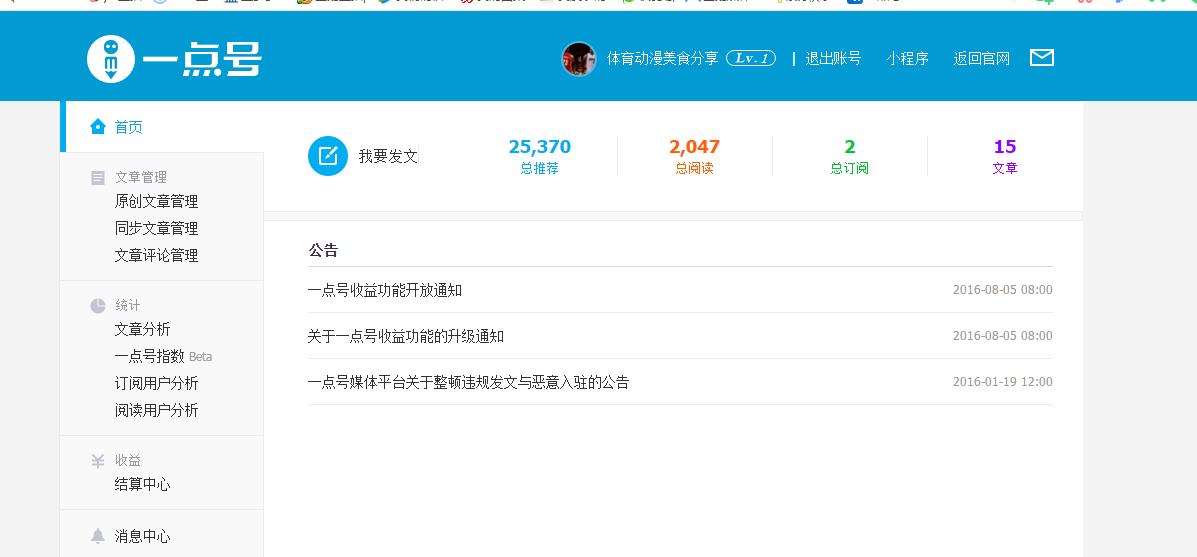The width and height of the screenshot is (1197, 557).
Task: Open the 小程序 header link
Action: click(x=908, y=59)
